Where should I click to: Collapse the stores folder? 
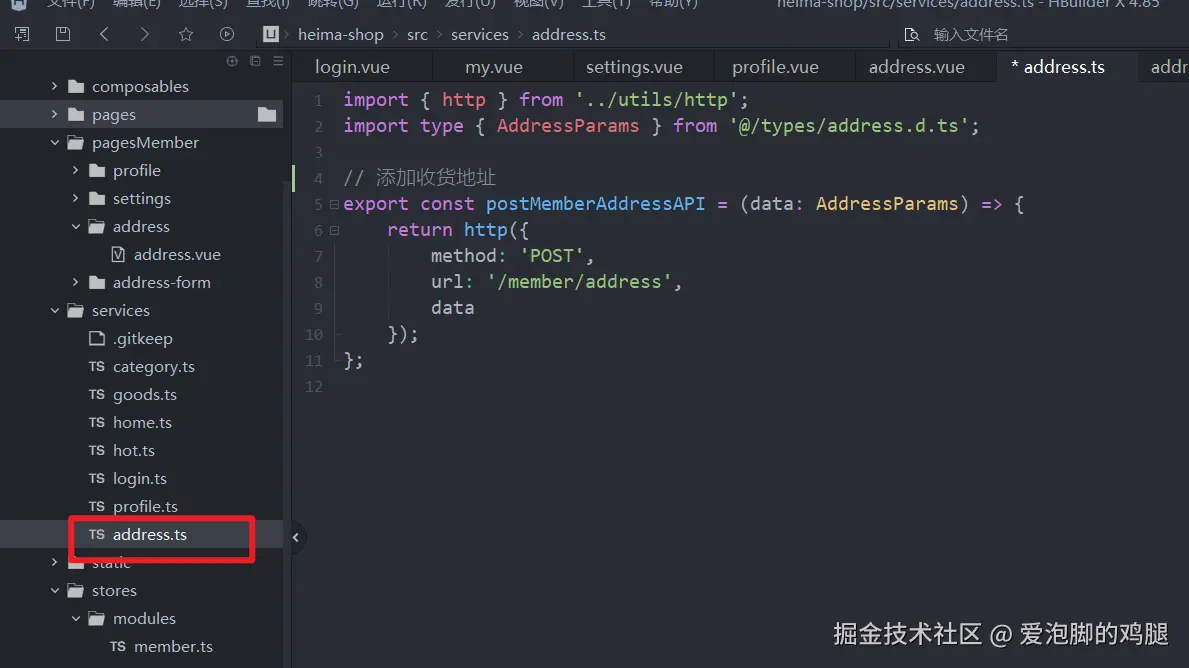pyautogui.click(x=55, y=590)
